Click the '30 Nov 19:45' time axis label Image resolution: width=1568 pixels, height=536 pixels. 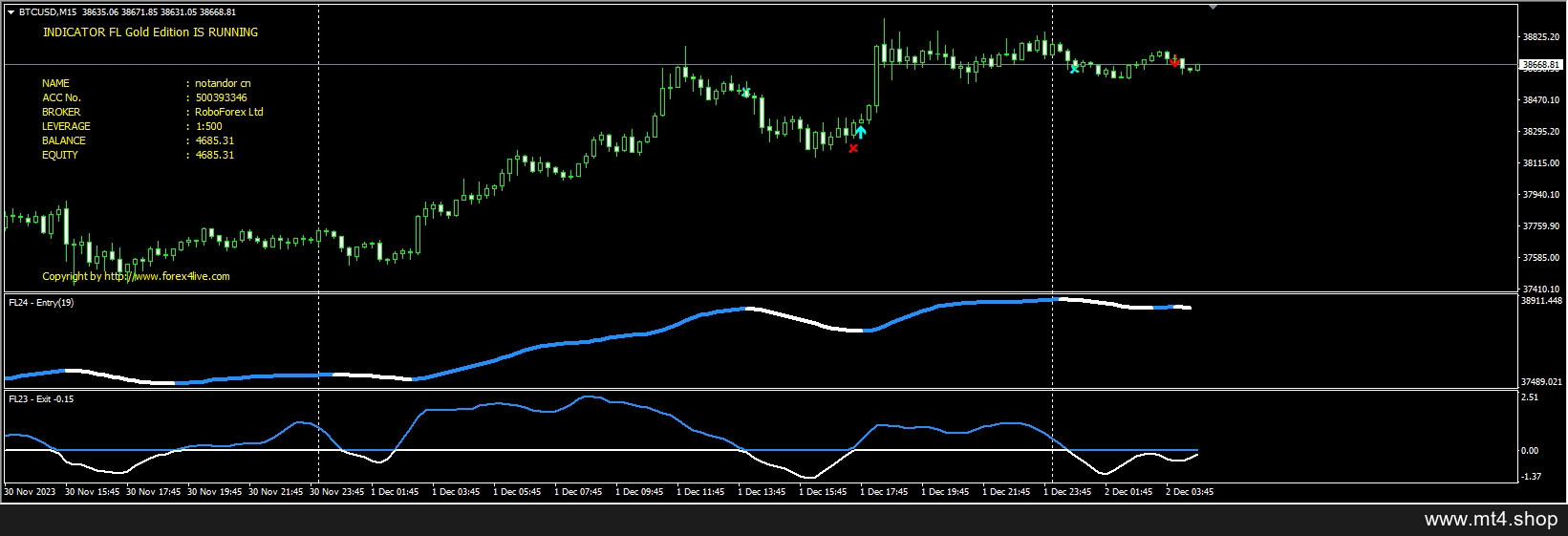click(214, 492)
